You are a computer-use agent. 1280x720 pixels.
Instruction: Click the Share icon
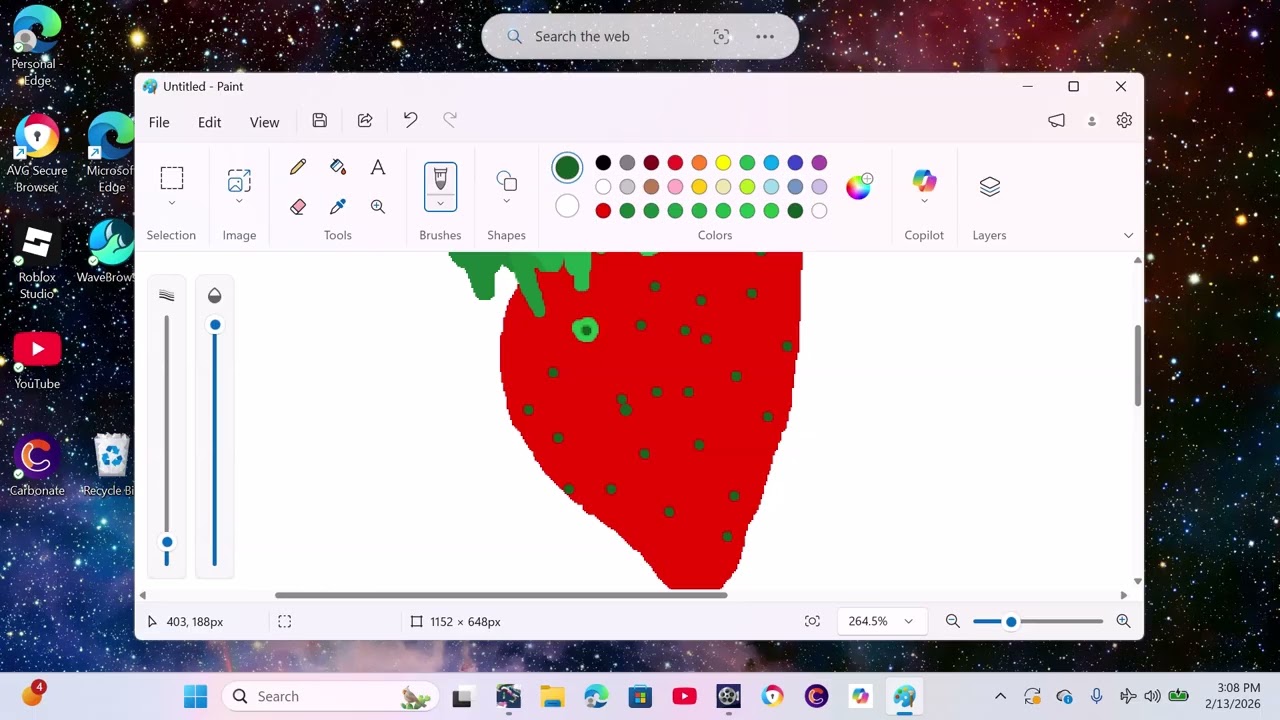pyautogui.click(x=365, y=120)
